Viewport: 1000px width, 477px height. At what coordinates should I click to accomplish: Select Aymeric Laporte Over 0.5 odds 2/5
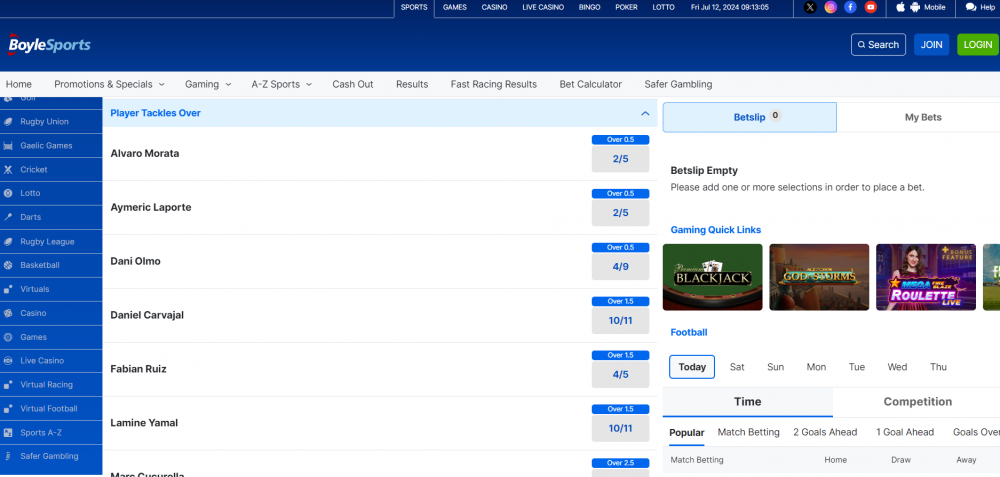(x=621, y=213)
